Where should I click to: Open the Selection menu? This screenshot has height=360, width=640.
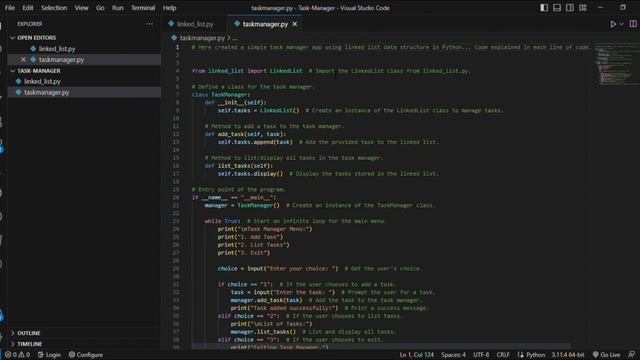pyautogui.click(x=54, y=8)
